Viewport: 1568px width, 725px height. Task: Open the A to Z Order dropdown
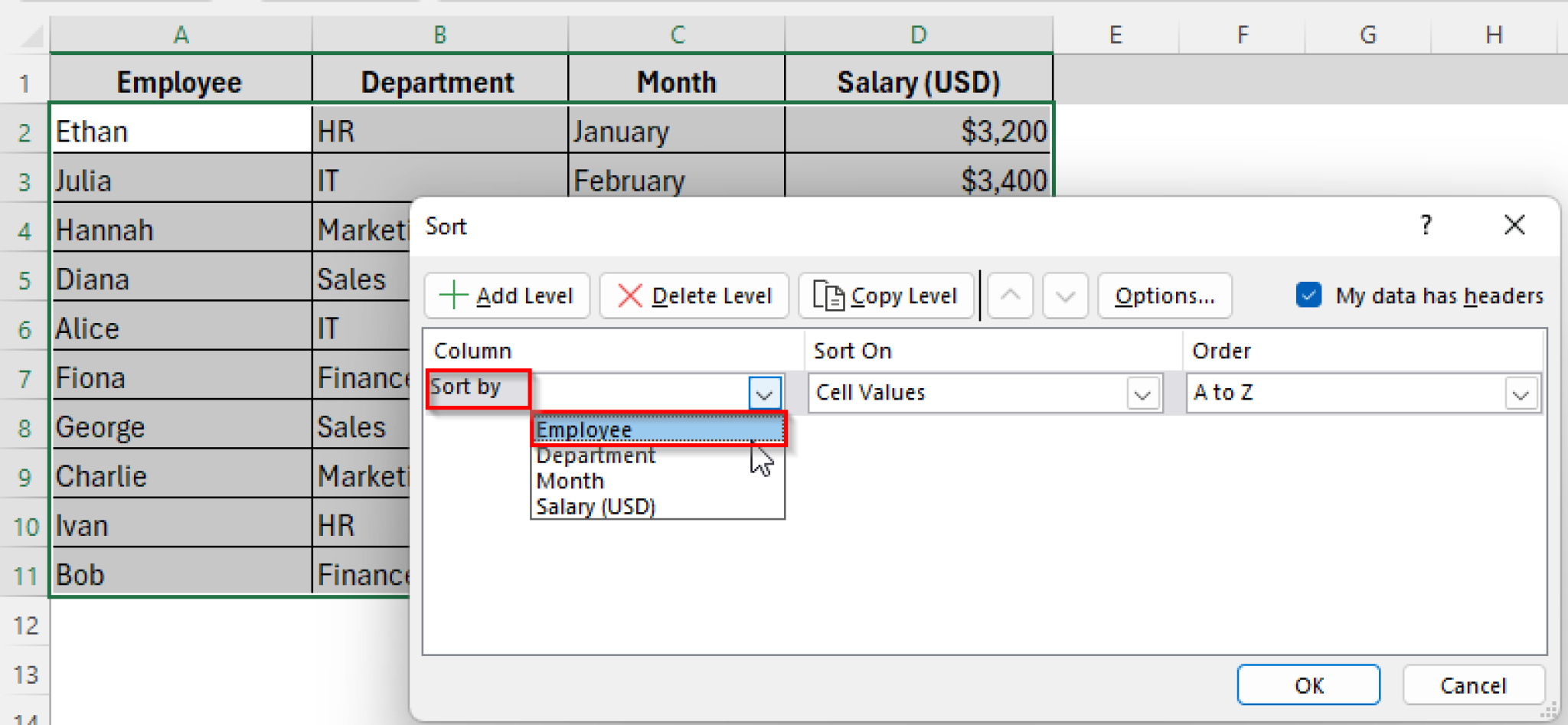pos(1521,393)
